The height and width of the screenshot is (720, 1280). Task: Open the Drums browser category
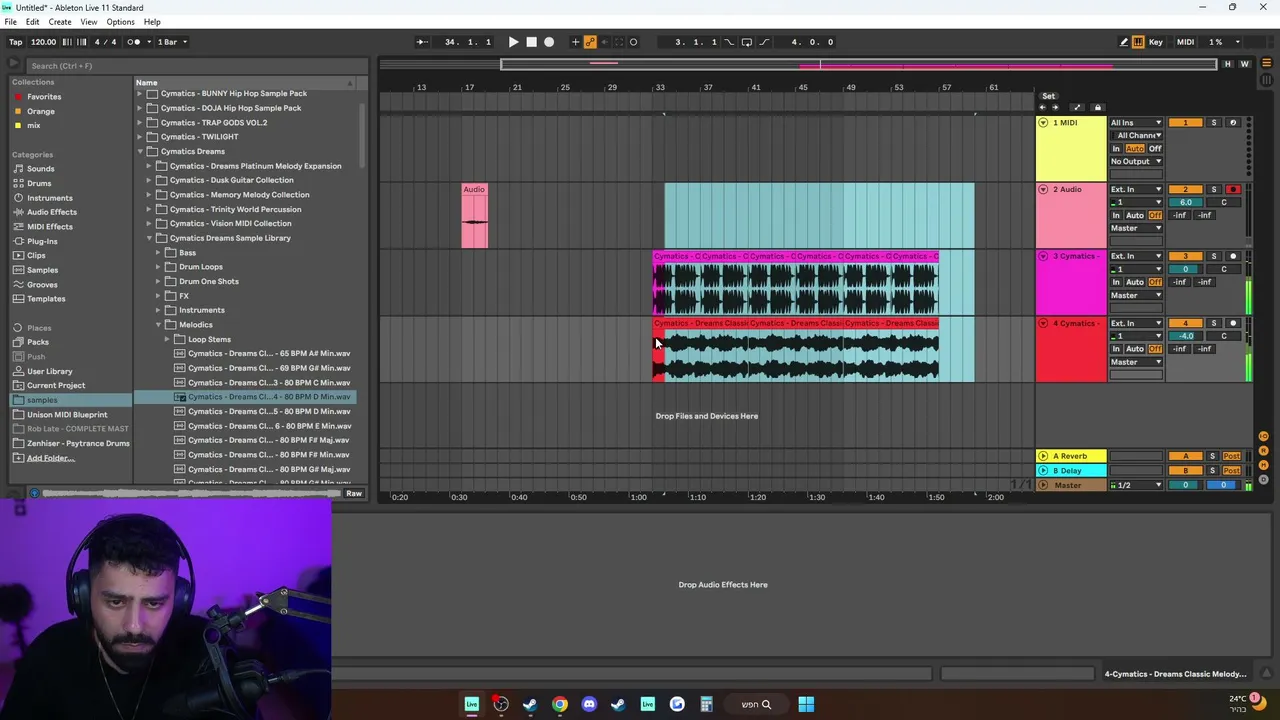coord(39,183)
